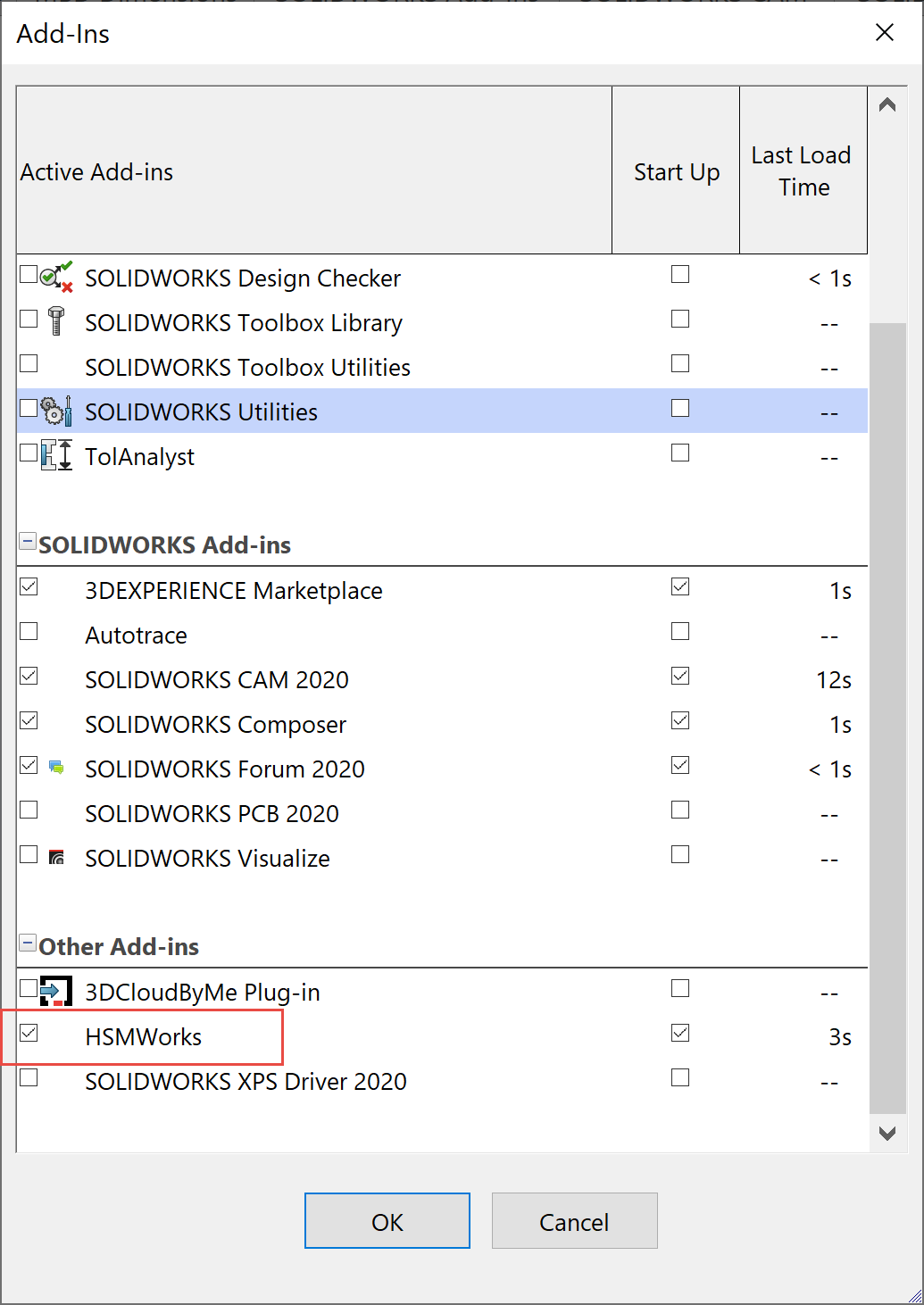This screenshot has width=924, height=1305.
Task: Toggle Start Up for Autotrace
Action: (x=680, y=631)
